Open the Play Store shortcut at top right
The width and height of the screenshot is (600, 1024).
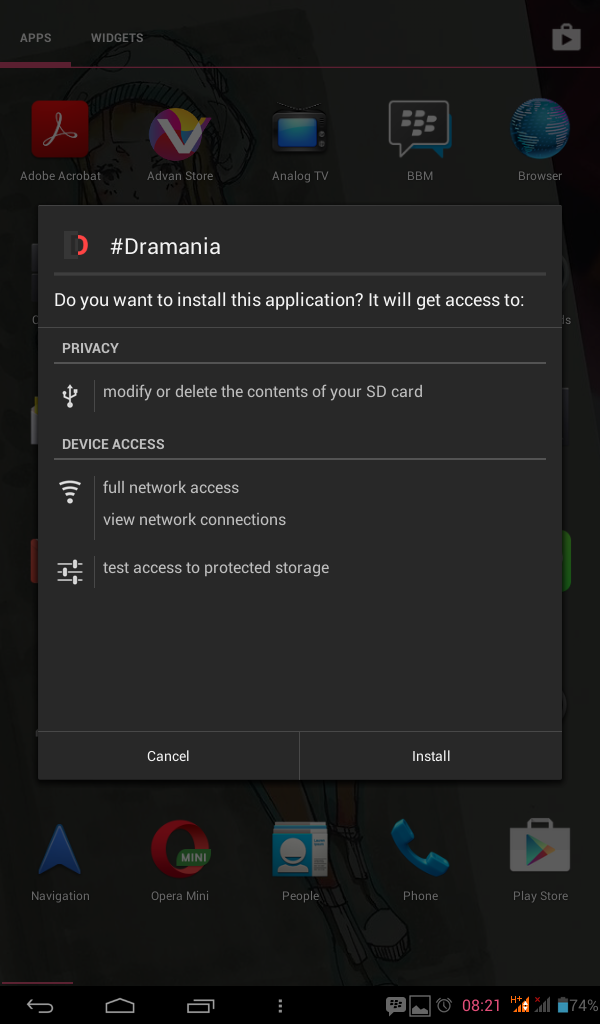pyautogui.click(x=566, y=38)
